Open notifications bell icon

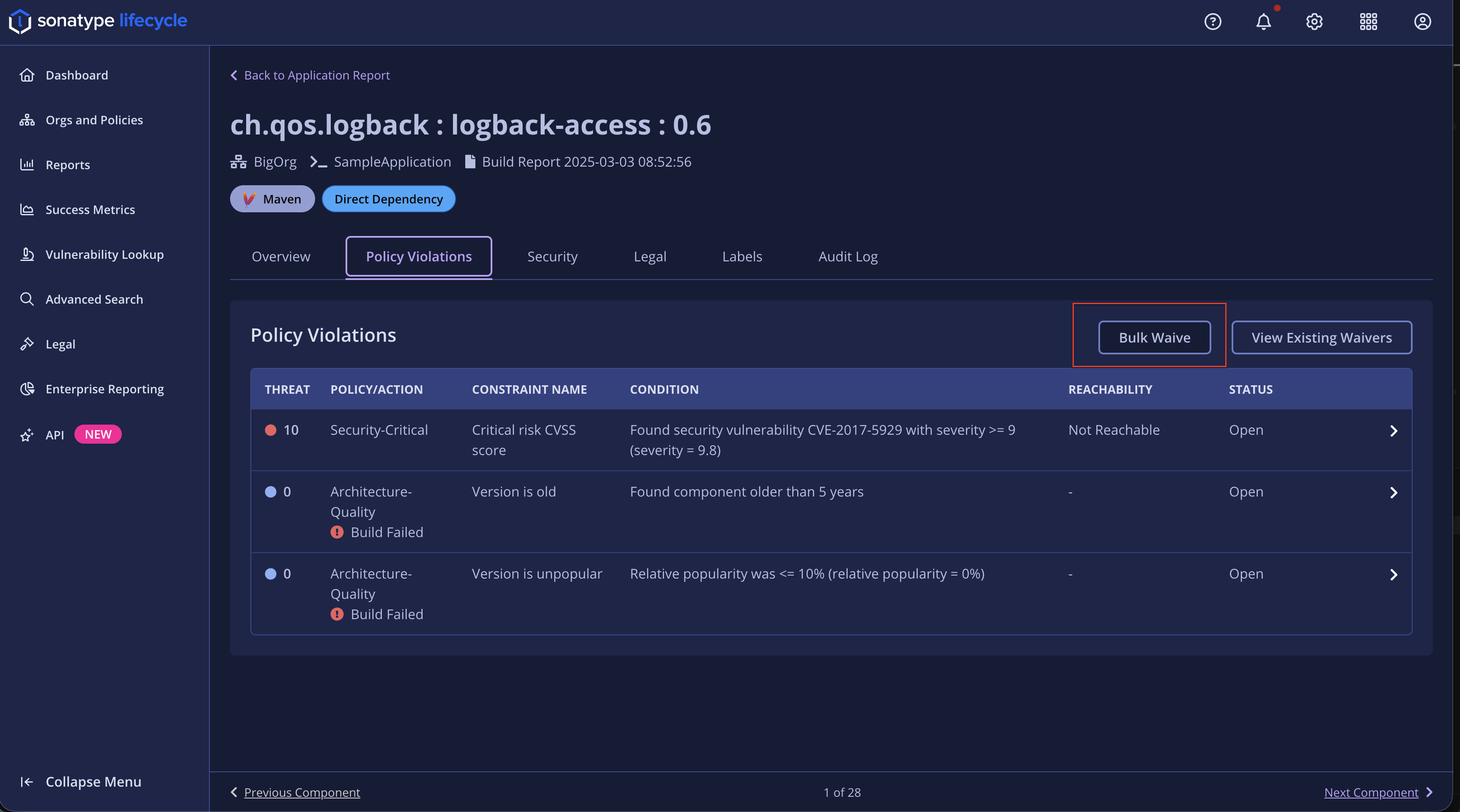pos(1263,22)
